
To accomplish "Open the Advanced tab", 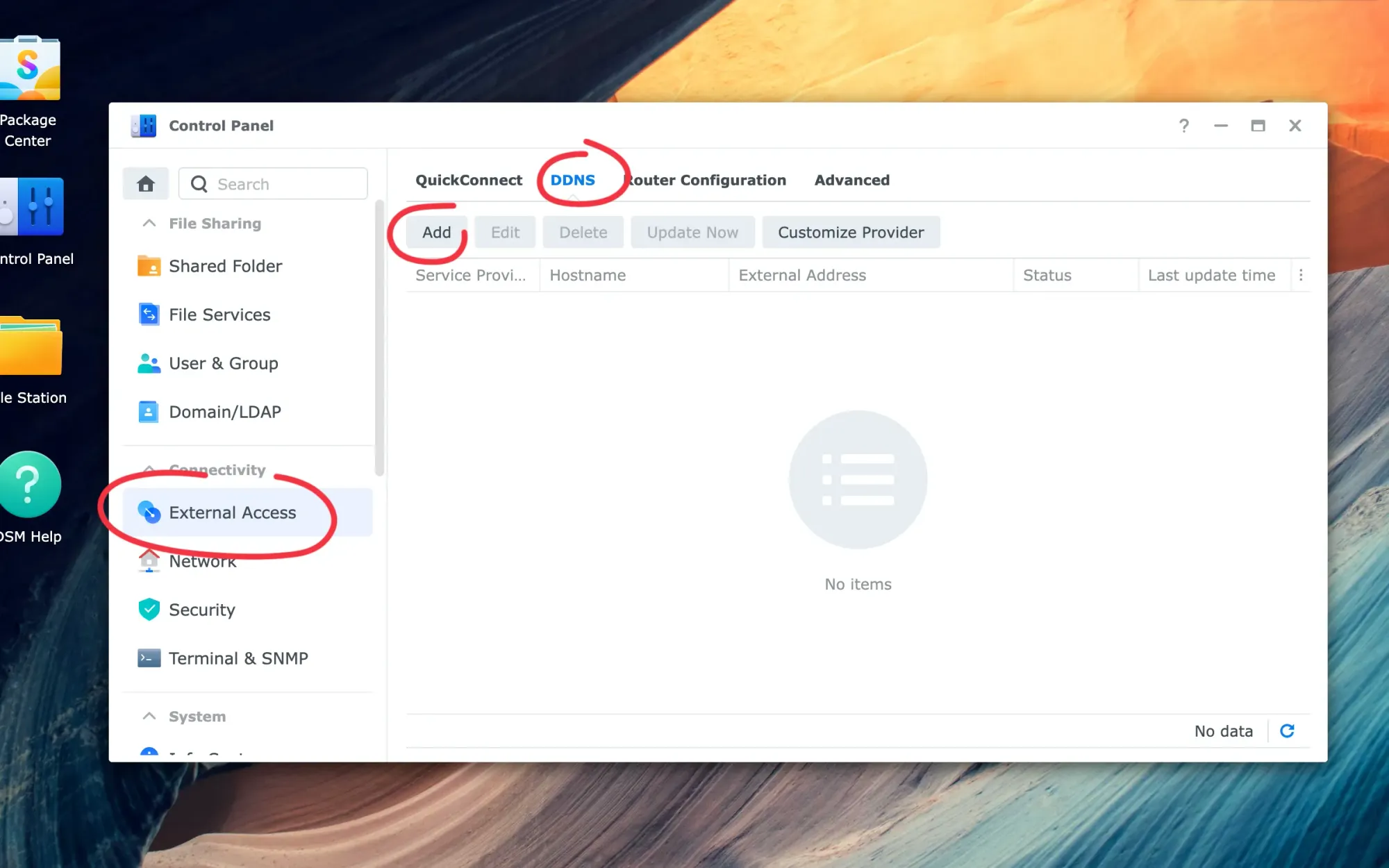I will pyautogui.click(x=852, y=180).
